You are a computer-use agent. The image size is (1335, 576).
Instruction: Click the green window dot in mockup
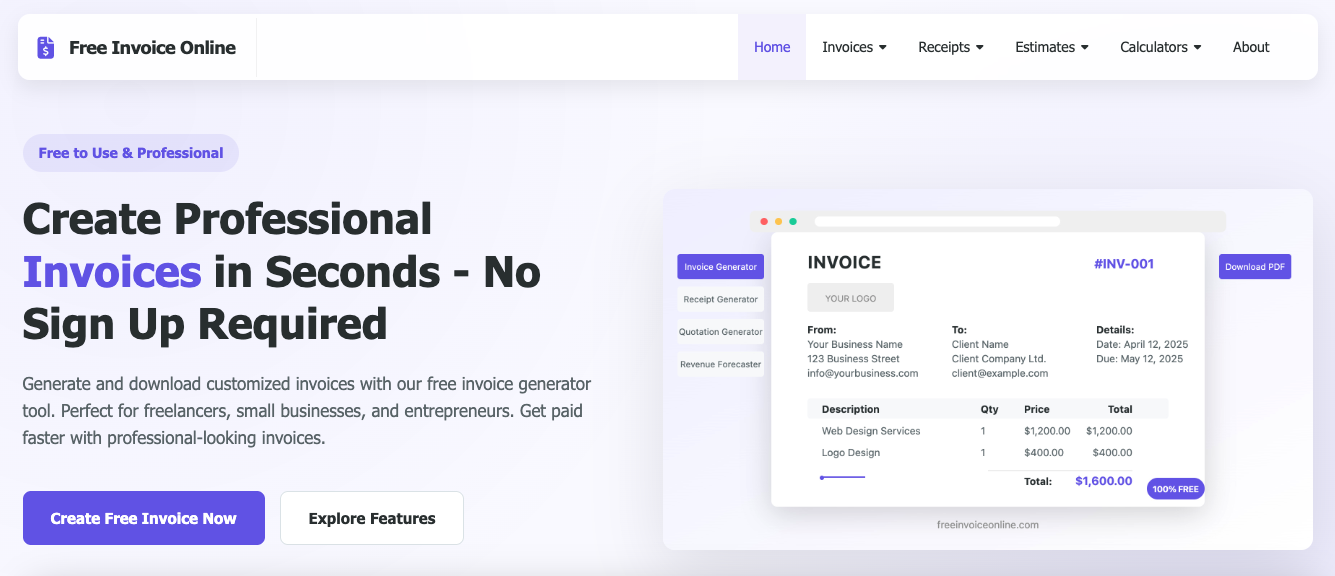point(793,221)
